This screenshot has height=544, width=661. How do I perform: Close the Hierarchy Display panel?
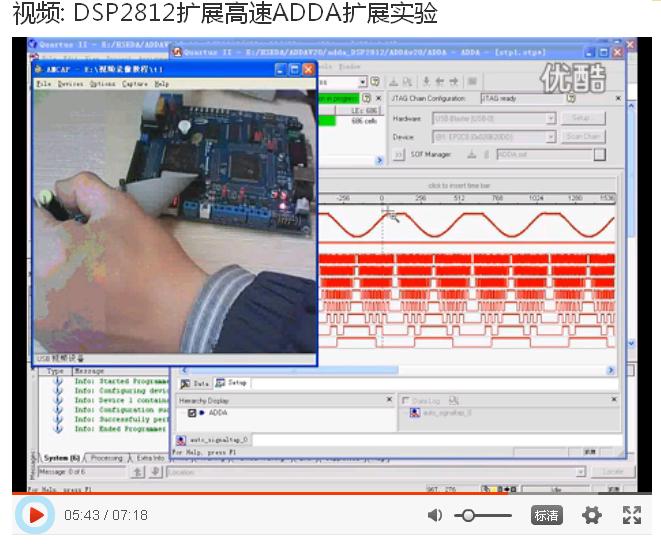389,399
